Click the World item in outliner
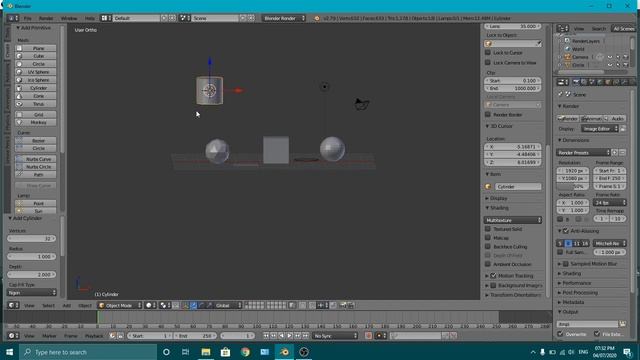 [578, 49]
